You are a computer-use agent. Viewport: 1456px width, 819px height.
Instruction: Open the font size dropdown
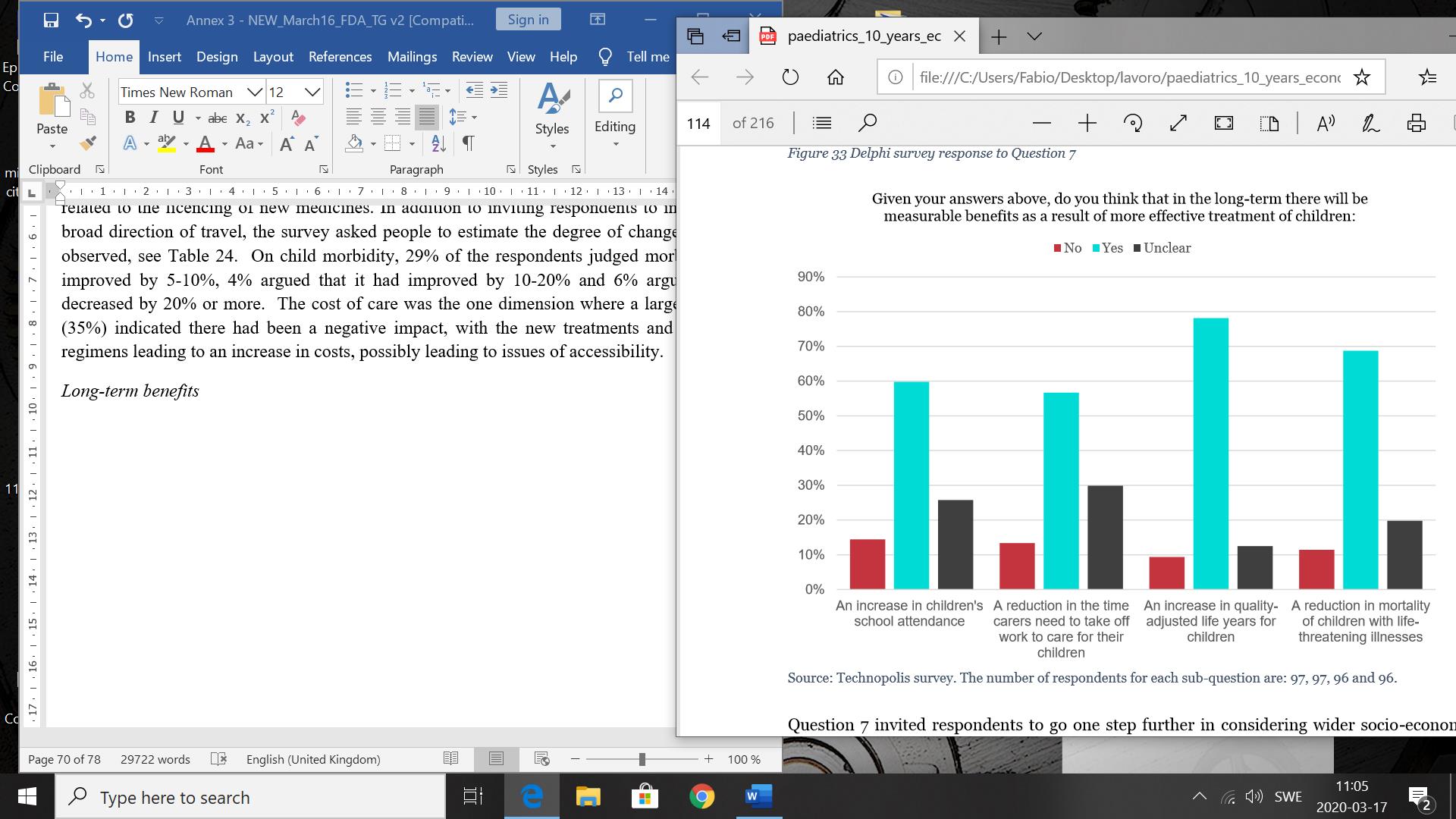coord(312,93)
